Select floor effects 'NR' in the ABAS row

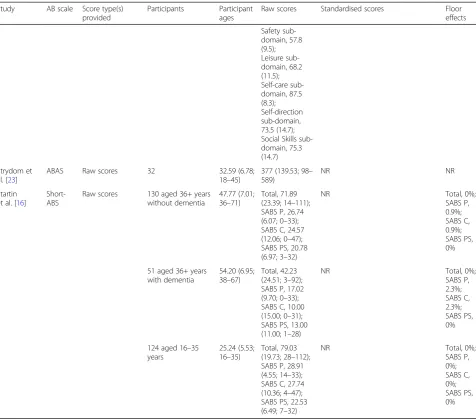[450, 171]
